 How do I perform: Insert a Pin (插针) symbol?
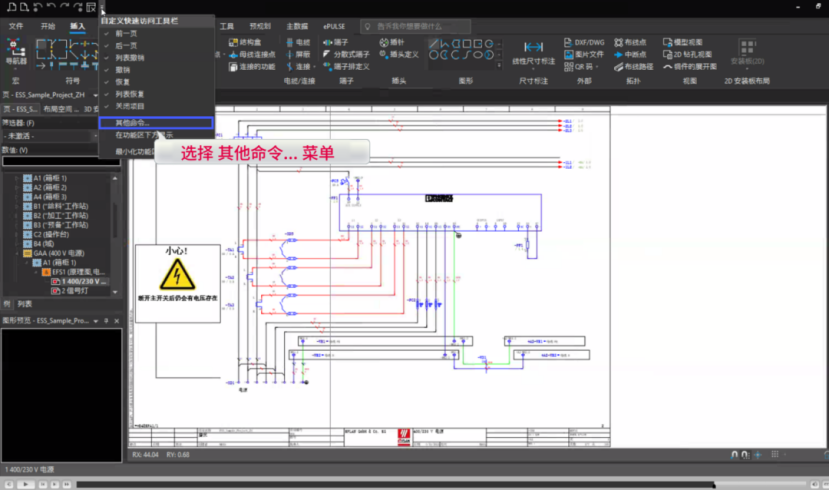tap(392, 42)
